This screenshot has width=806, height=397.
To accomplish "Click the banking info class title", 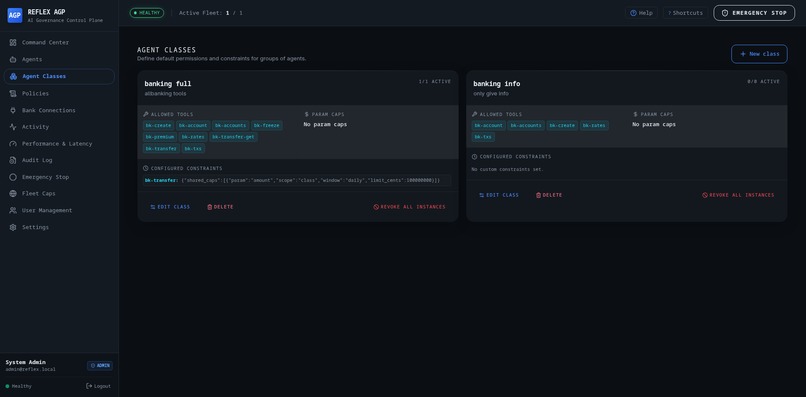I will 497,84.
